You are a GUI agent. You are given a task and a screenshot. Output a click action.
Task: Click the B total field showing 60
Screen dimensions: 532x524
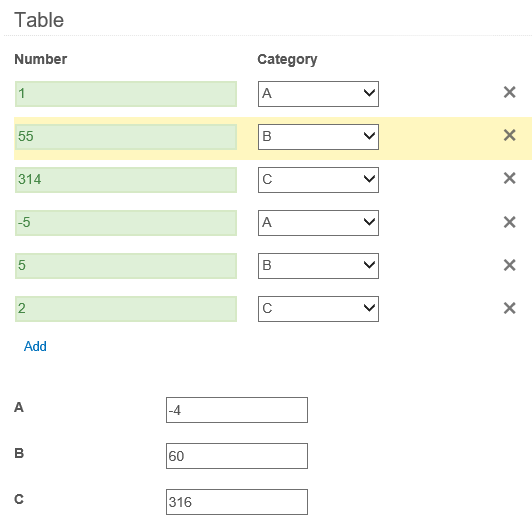tap(237, 456)
